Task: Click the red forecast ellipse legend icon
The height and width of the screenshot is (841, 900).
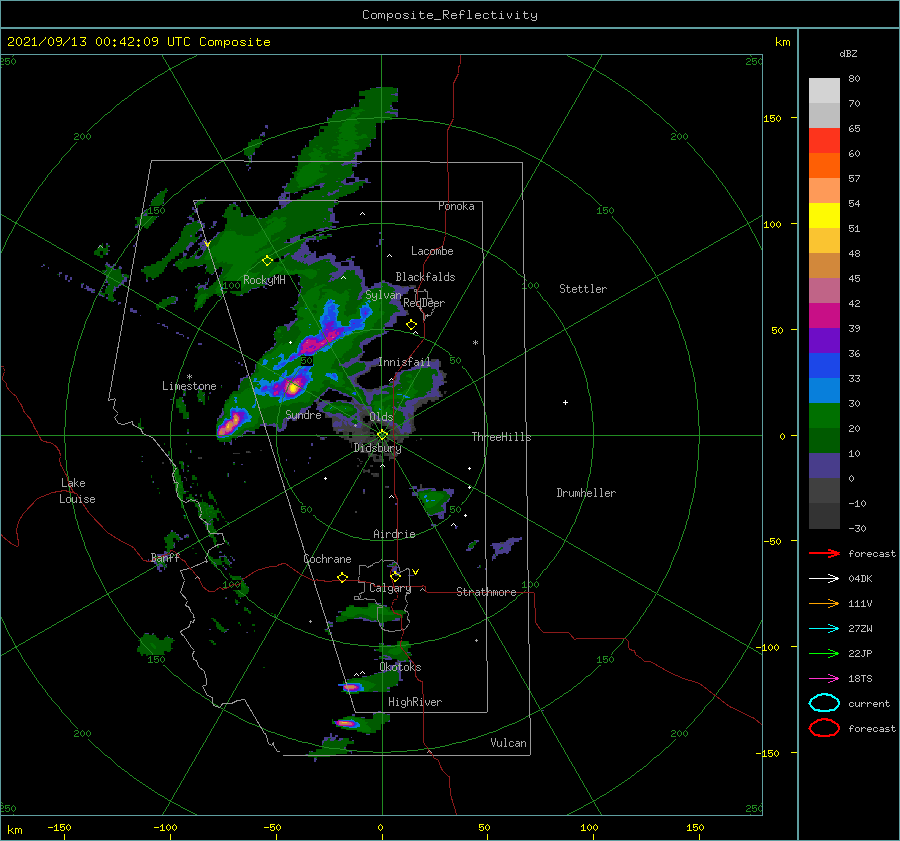Action: tap(824, 728)
